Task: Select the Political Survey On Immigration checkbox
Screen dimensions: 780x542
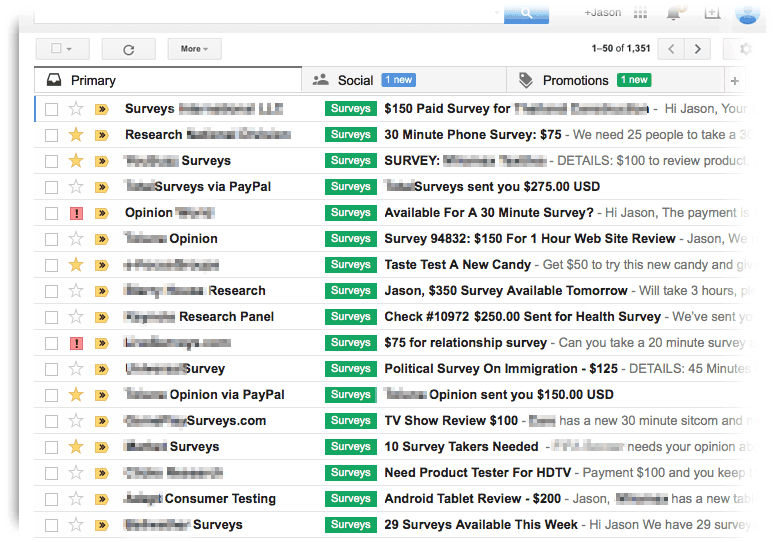Action: coord(51,369)
